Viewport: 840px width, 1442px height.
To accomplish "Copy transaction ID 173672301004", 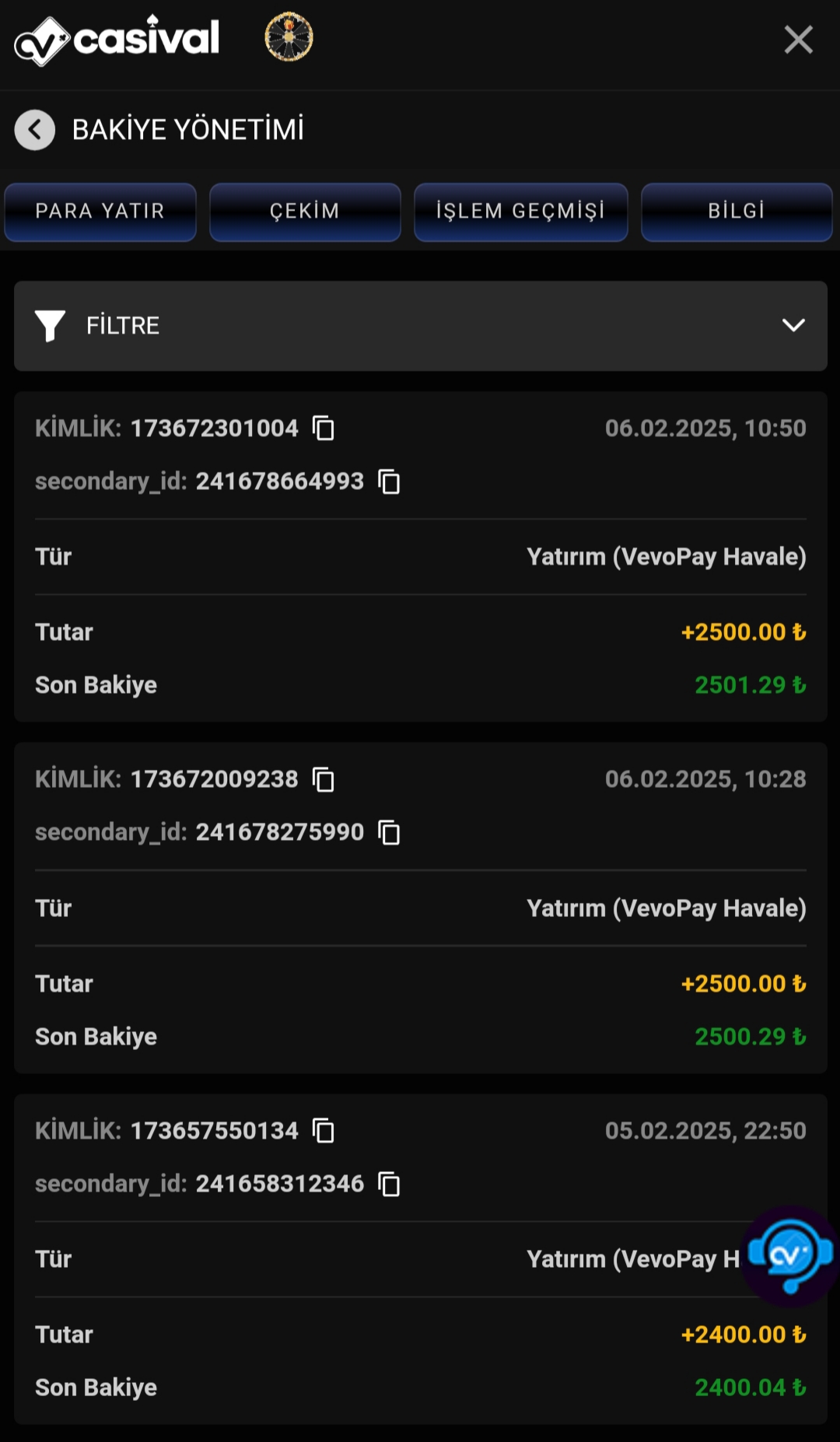I will coord(324,428).
